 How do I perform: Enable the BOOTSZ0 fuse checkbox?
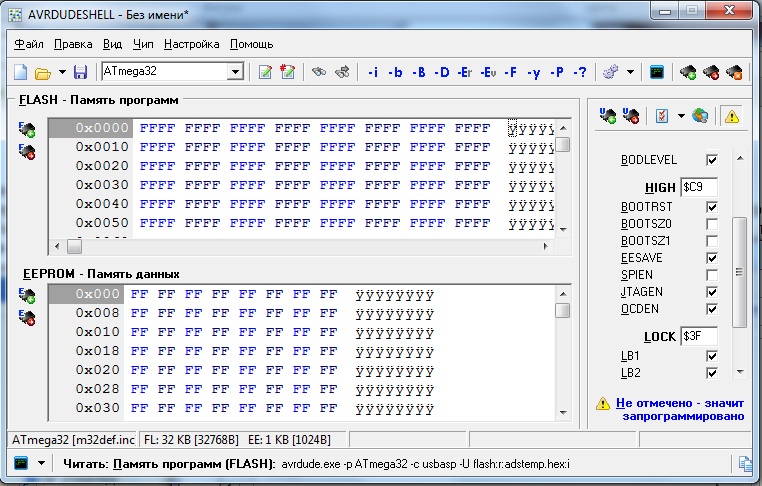click(712, 224)
